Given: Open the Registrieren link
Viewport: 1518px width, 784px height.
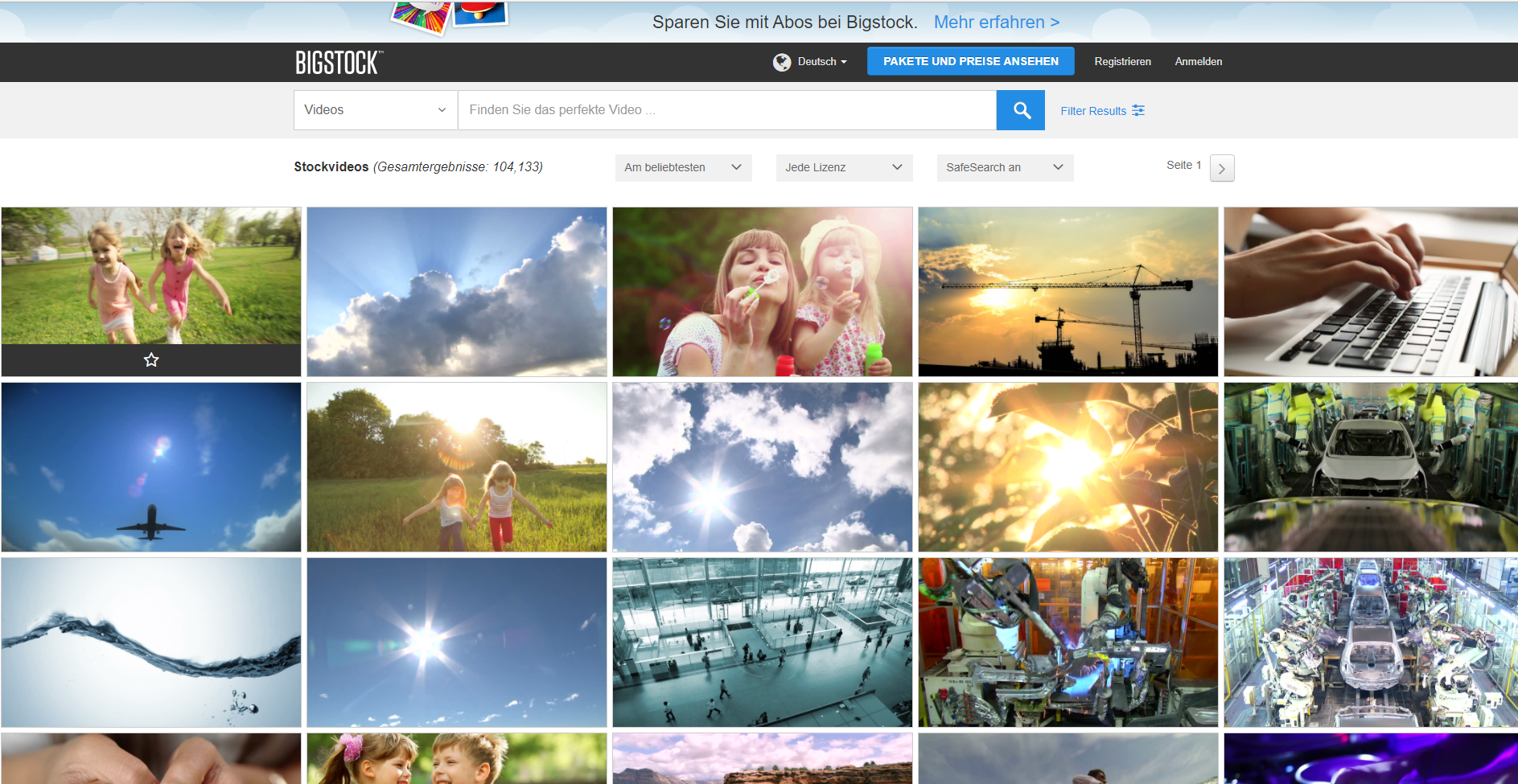Looking at the screenshot, I should click(1122, 62).
